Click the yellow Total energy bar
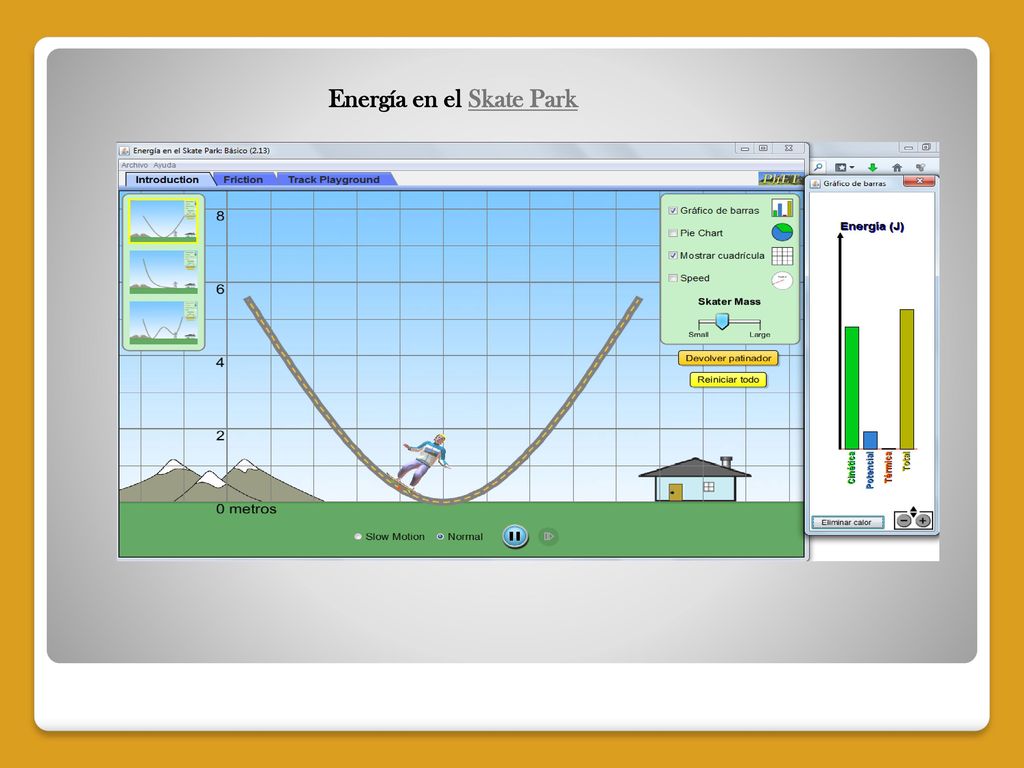The width and height of the screenshot is (1024, 768). pos(906,379)
